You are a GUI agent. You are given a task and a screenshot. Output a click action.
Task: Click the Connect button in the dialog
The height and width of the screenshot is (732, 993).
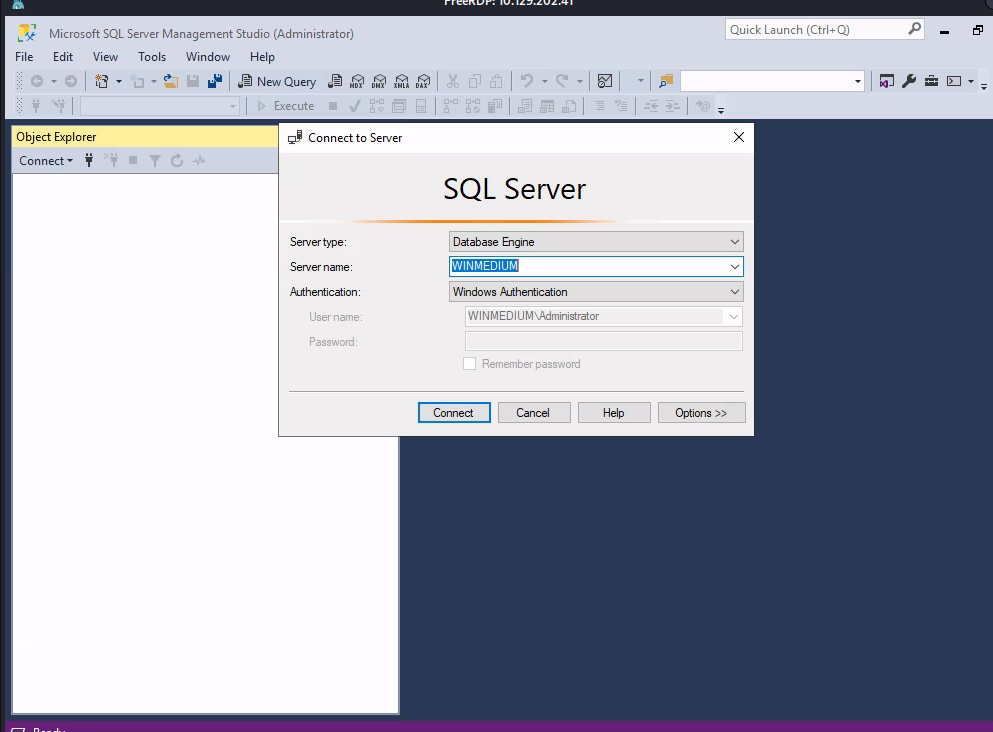pyautogui.click(x=453, y=413)
